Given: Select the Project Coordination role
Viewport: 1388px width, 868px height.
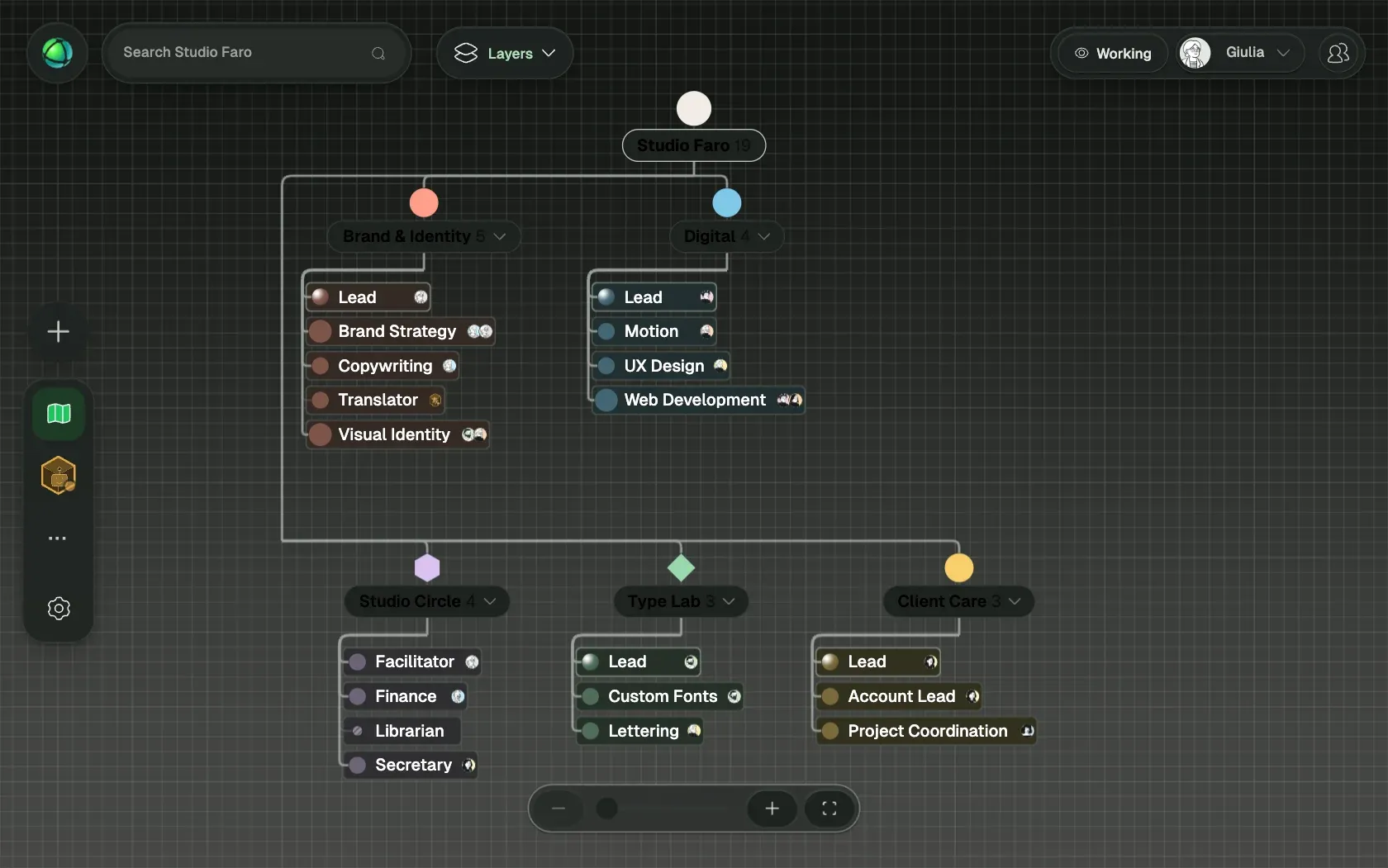Looking at the screenshot, I should (x=926, y=731).
